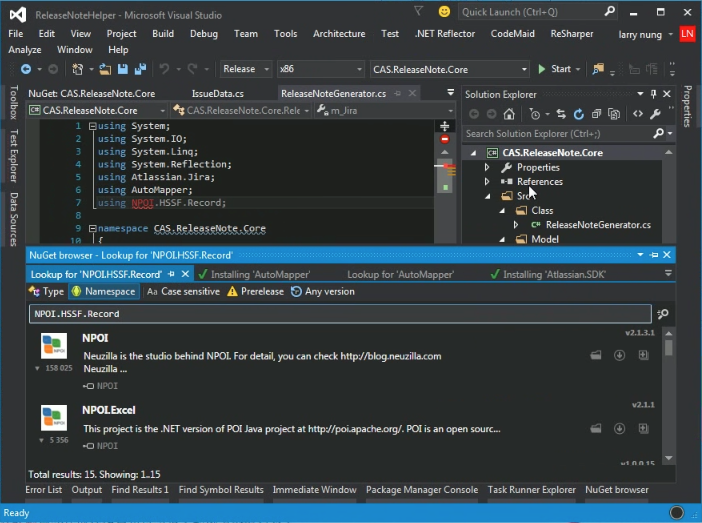Click the red error indicator in editor margin

[x=445, y=139]
